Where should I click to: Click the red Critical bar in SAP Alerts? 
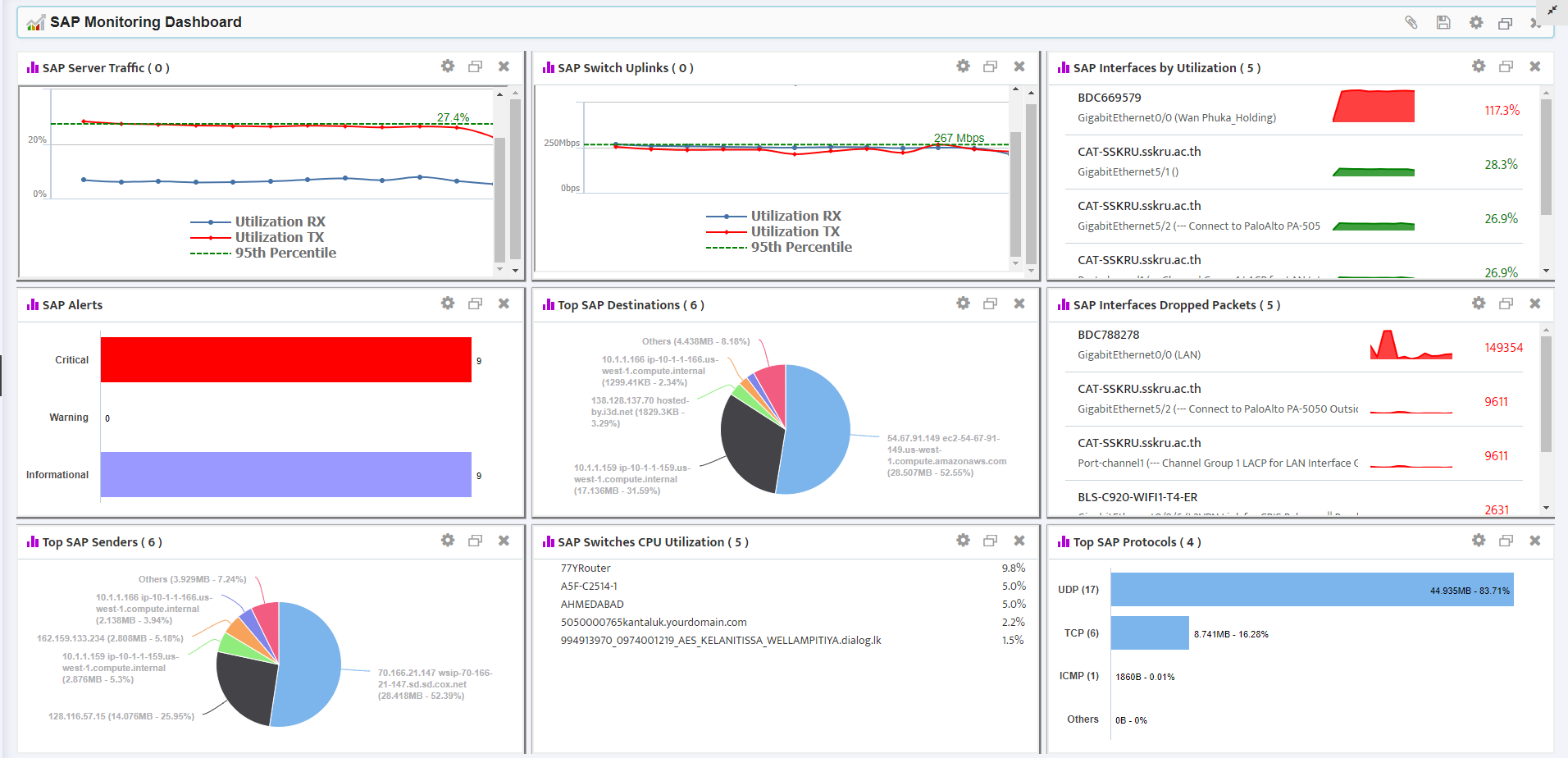coord(285,359)
